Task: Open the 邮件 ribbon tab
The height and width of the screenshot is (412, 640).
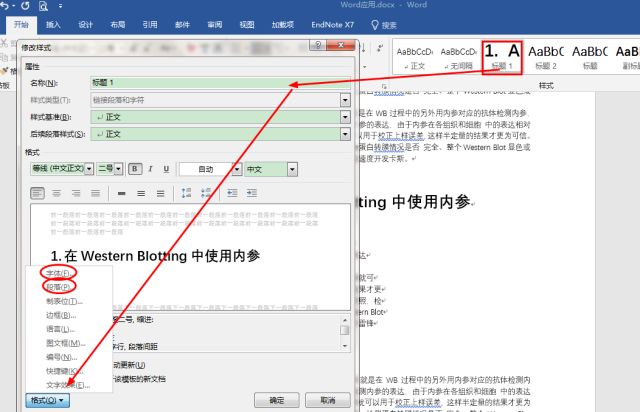Action: (182, 25)
